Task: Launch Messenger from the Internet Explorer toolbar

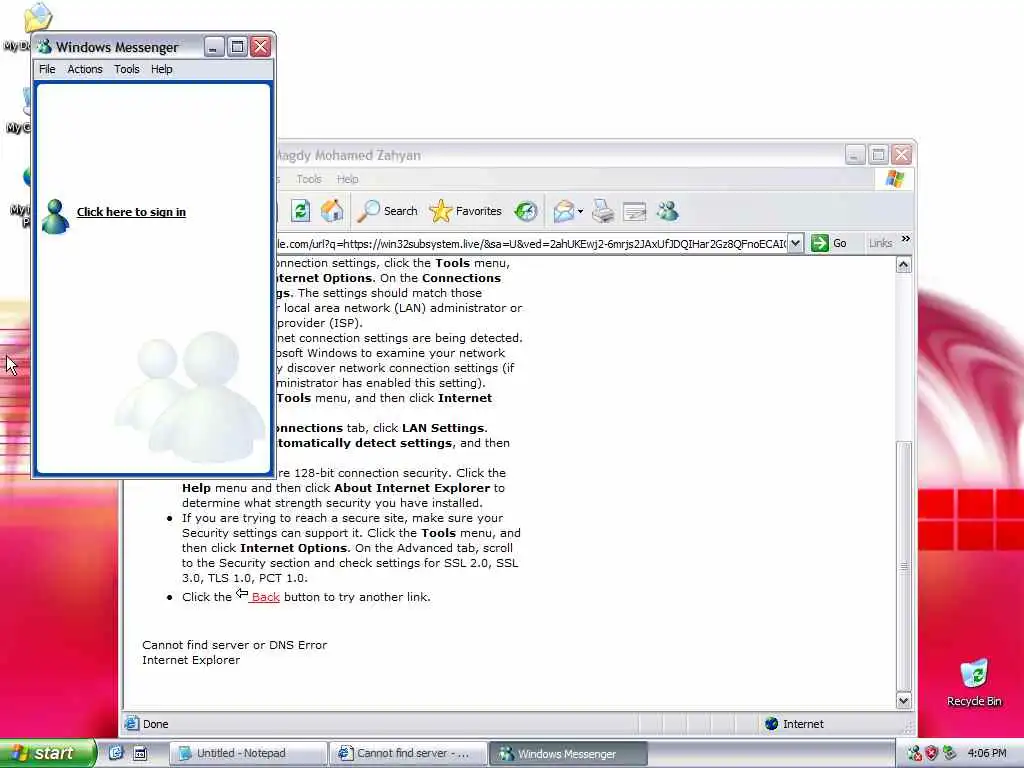Action: coord(667,211)
